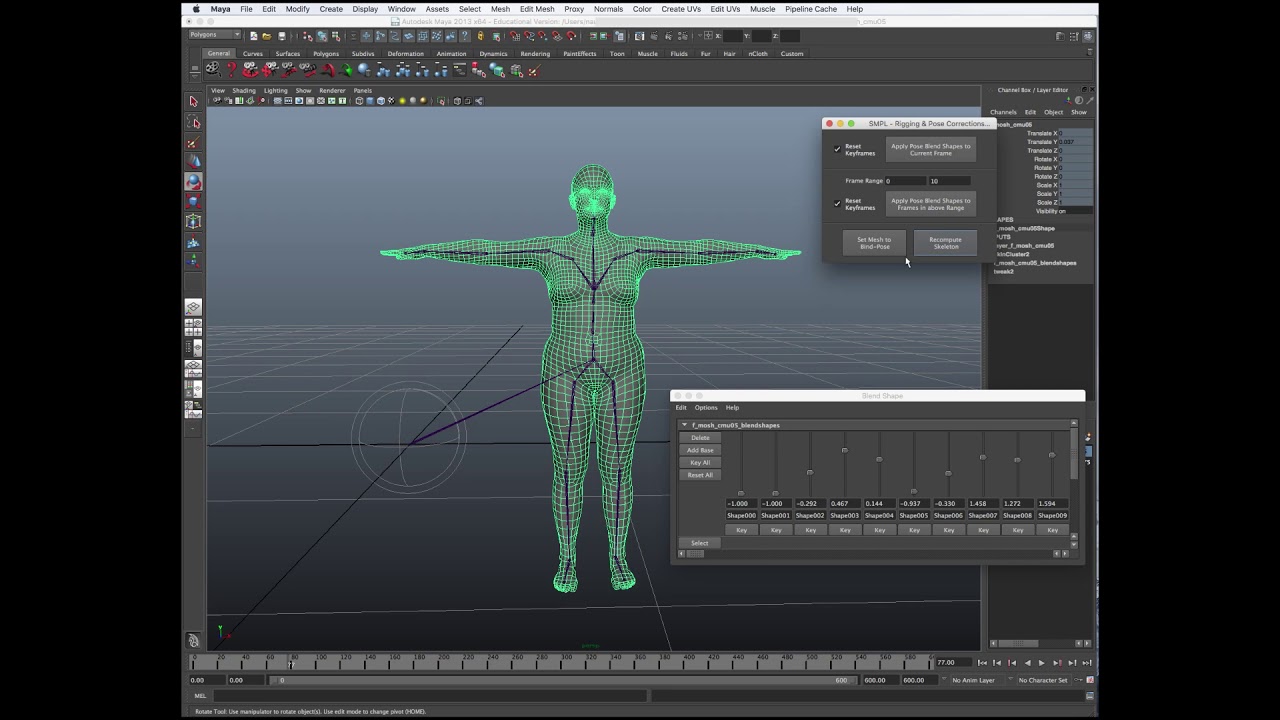Toggle the viewport grid icon
This screenshot has width=1280, height=720.
(277, 101)
